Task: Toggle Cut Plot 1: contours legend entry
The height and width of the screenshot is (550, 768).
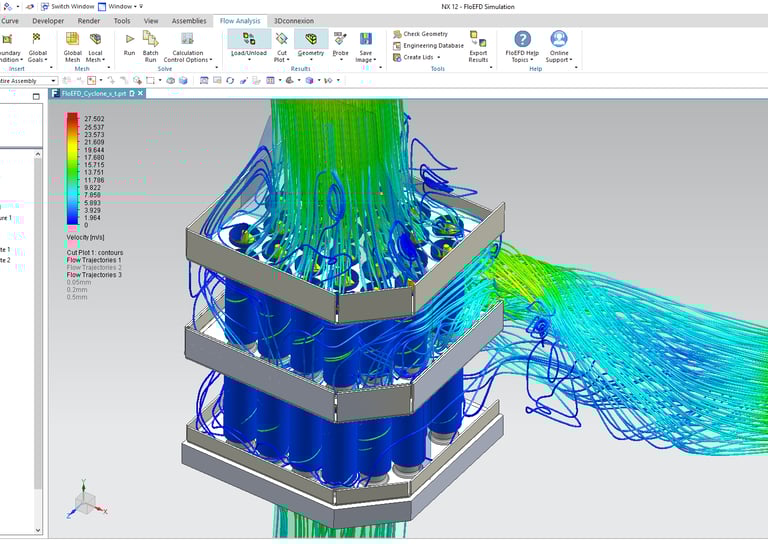Action: (95, 253)
